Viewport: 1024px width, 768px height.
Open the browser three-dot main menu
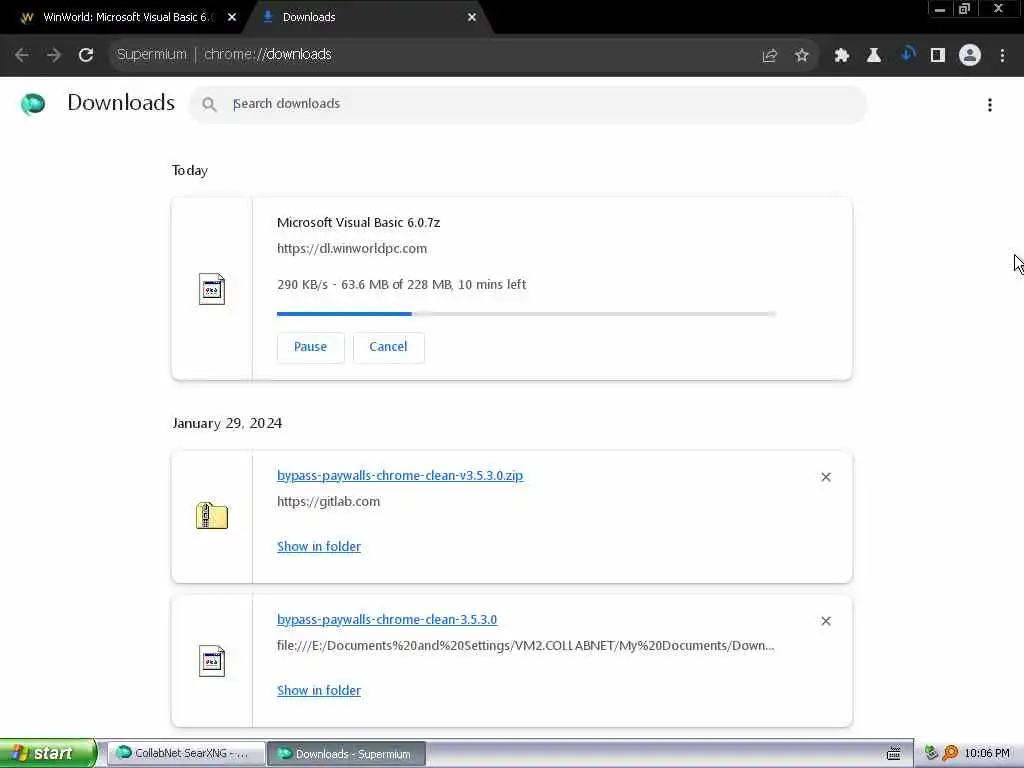[x=1002, y=56]
